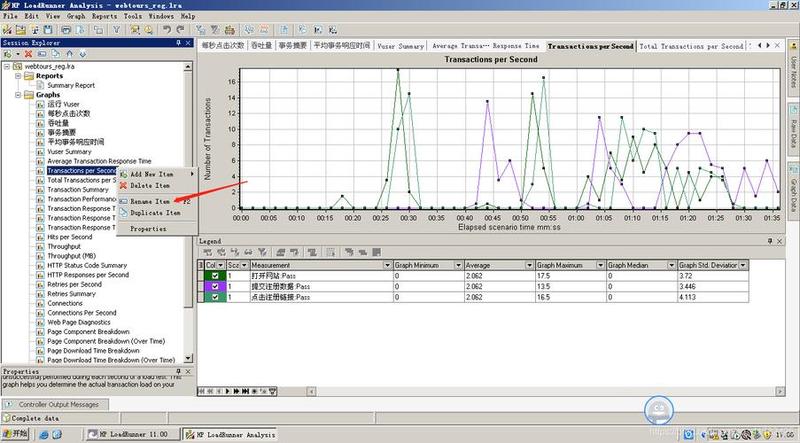Click the funnel filter icon in Legend toolbar
800x443 pixels.
click(262, 252)
